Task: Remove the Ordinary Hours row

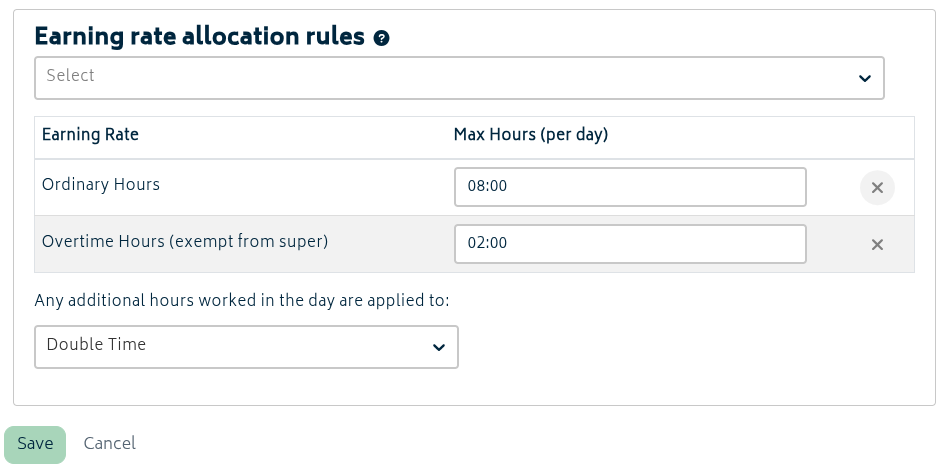Action: pos(877,188)
